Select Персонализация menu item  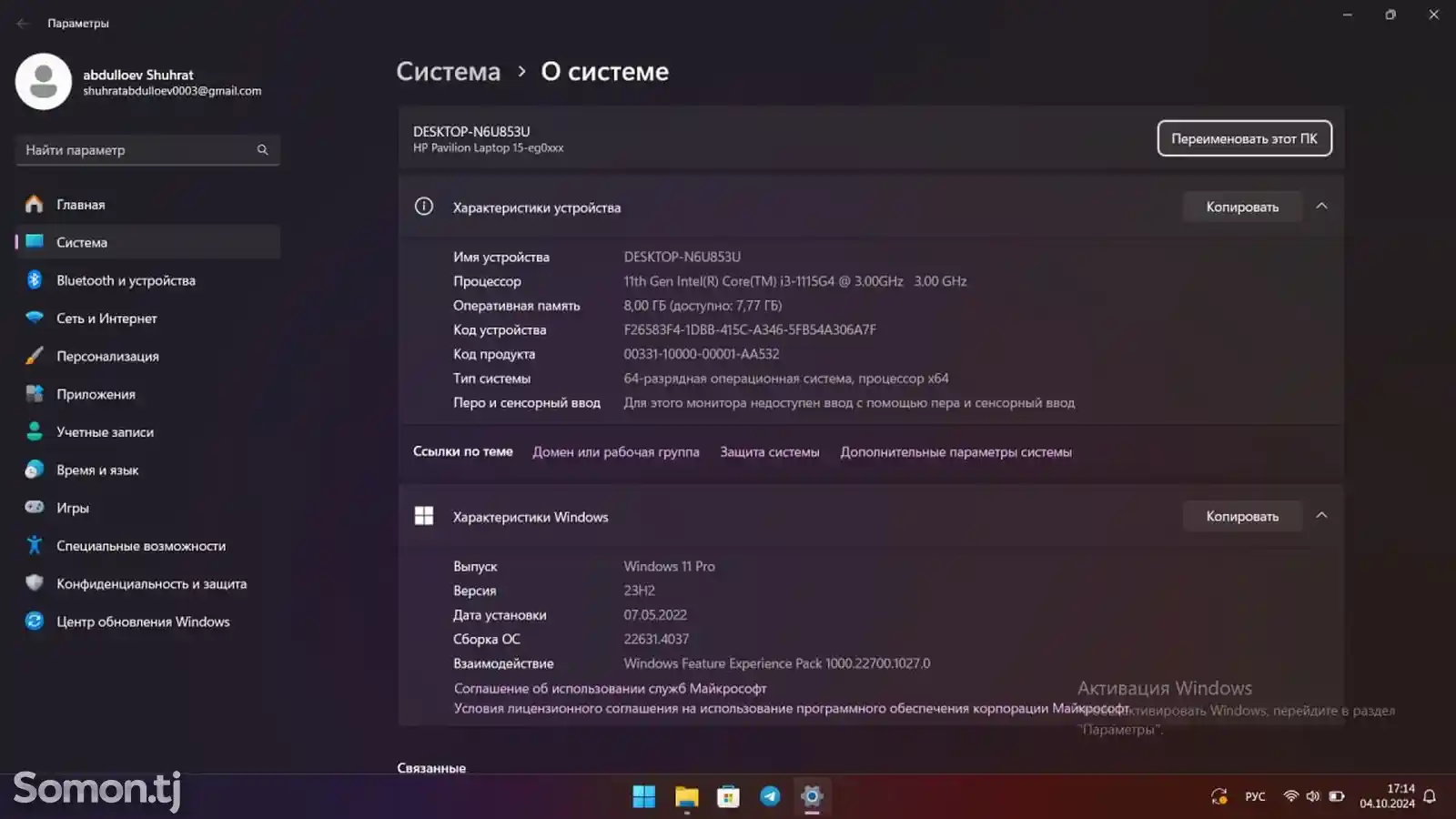(x=147, y=356)
